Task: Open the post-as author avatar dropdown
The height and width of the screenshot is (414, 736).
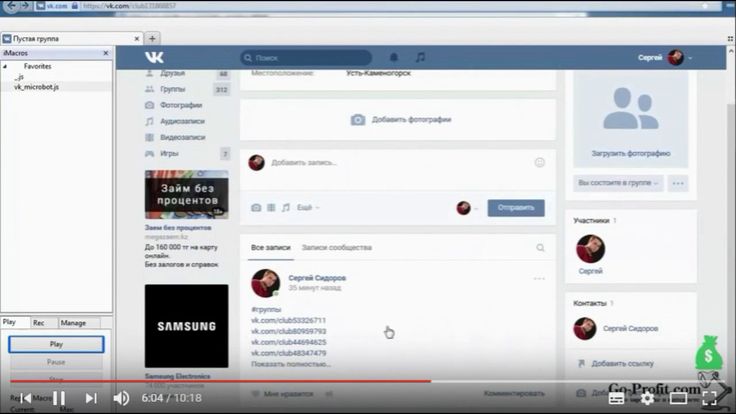Action: coord(467,208)
